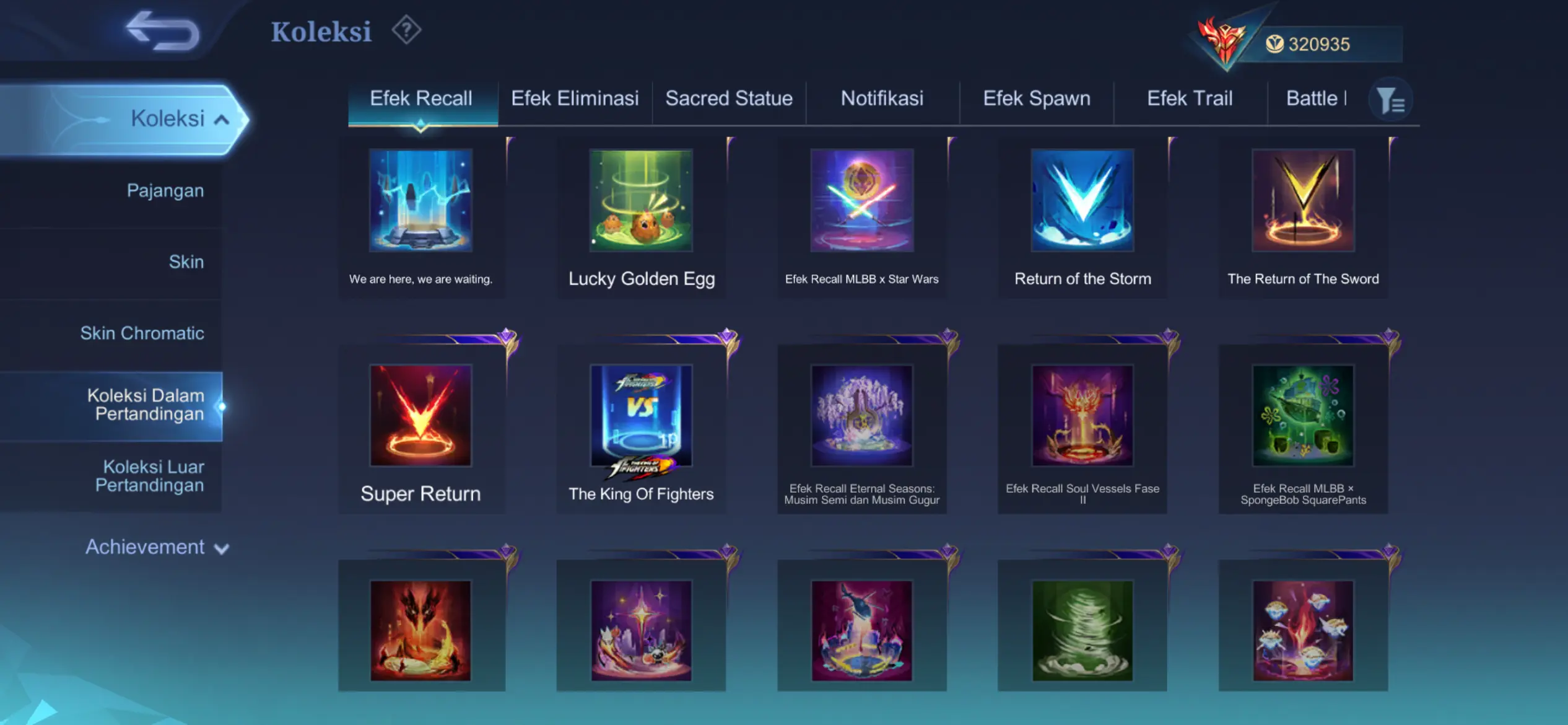Select the Lucky Golden Egg recall effect
The image size is (1568, 725).
click(641, 217)
